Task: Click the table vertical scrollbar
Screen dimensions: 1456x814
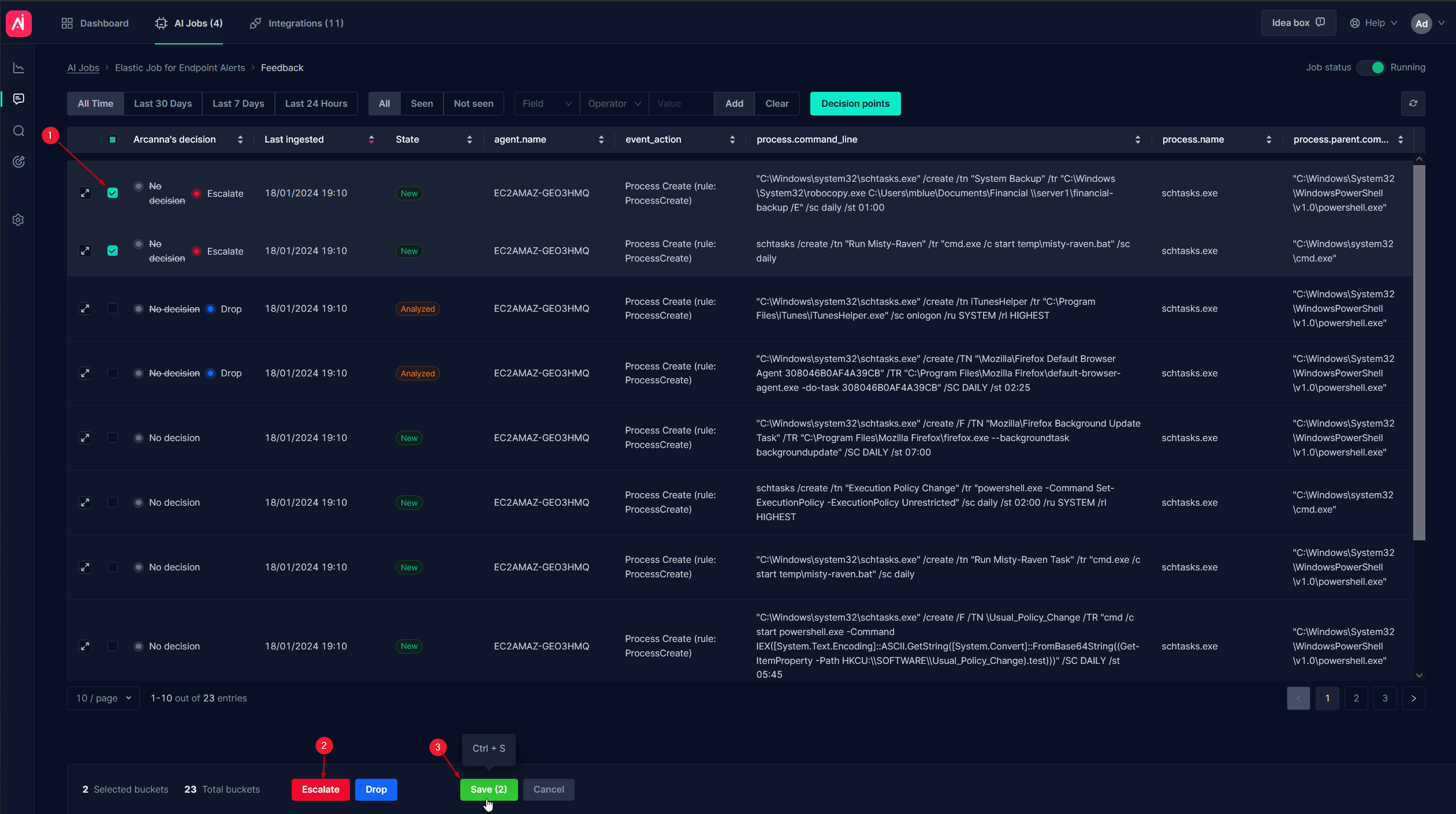Action: click(1419, 353)
